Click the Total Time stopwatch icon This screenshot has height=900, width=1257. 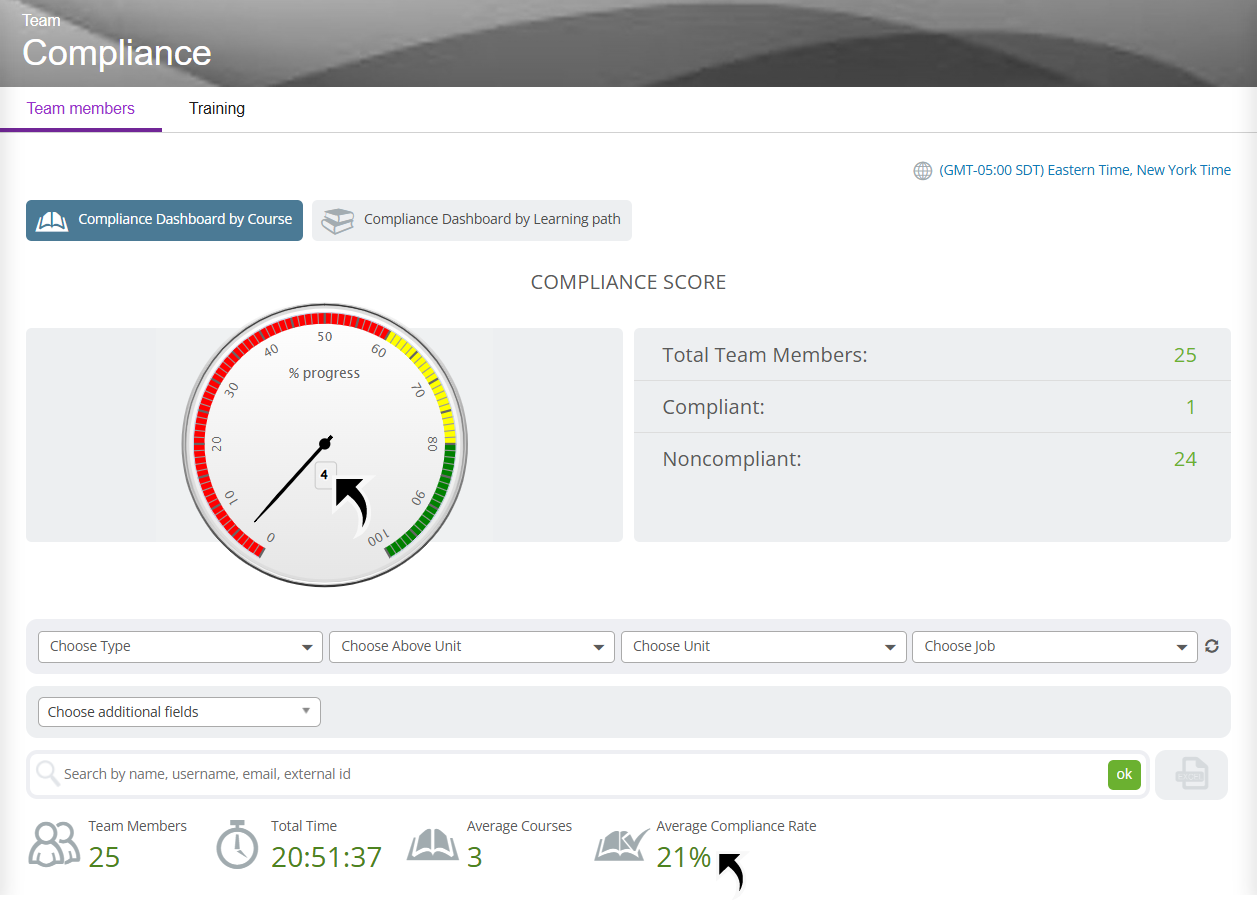point(237,844)
